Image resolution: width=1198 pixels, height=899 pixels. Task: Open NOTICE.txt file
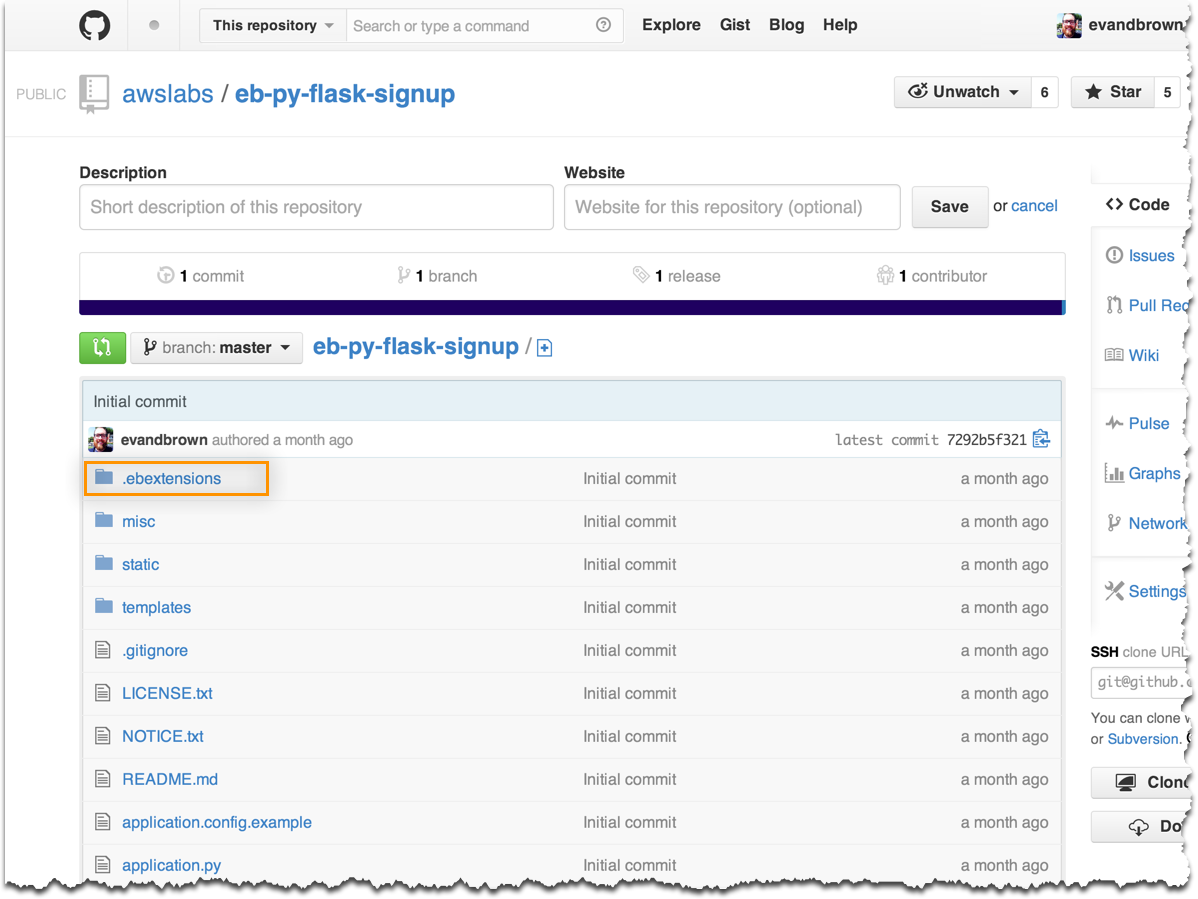tap(163, 736)
